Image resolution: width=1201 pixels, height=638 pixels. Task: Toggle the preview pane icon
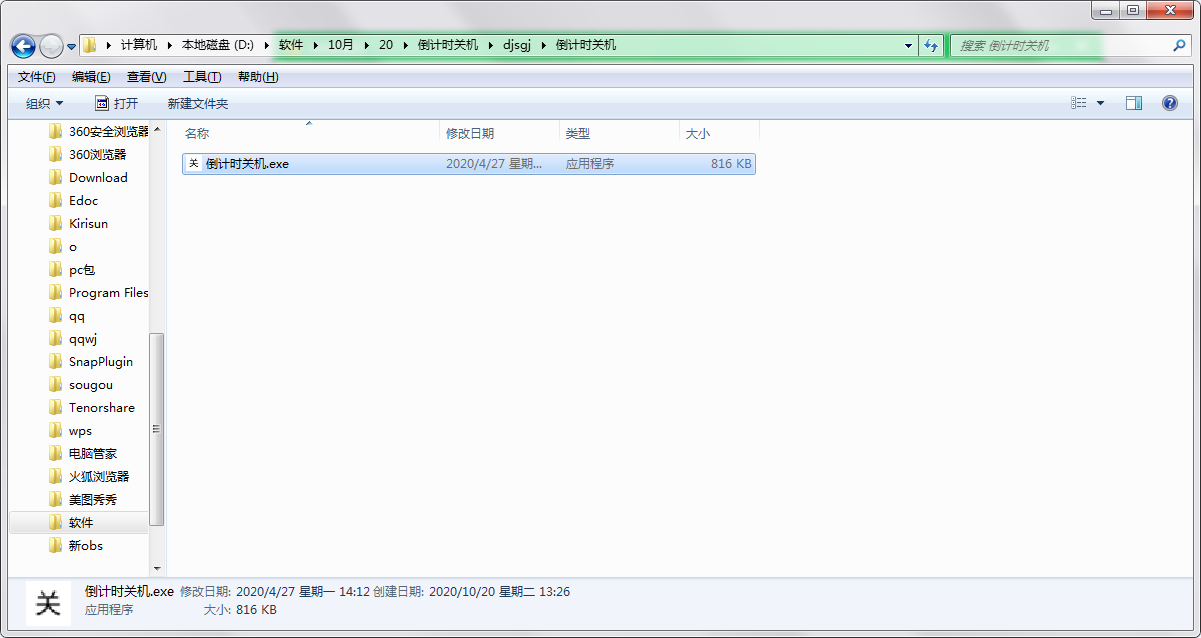[1133, 103]
